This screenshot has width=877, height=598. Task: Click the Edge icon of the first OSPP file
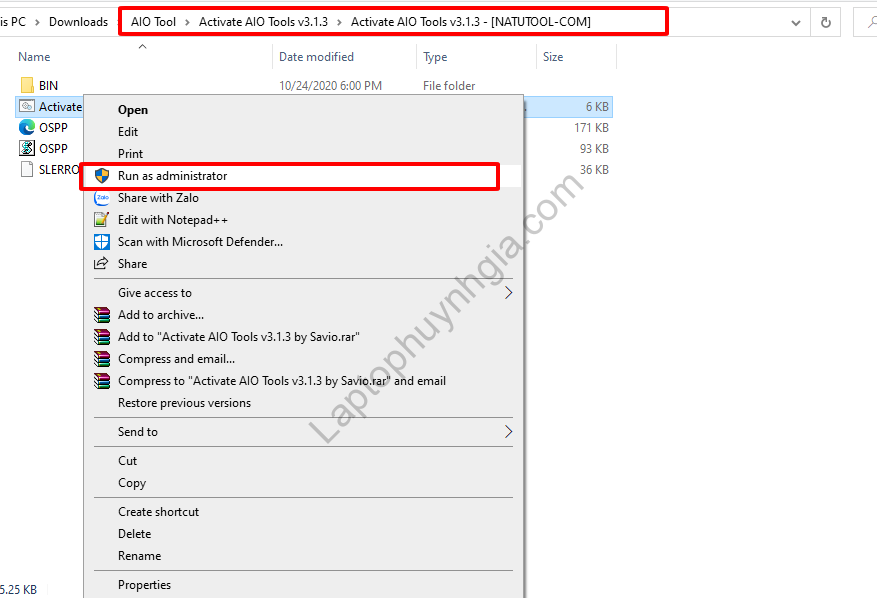[27, 128]
